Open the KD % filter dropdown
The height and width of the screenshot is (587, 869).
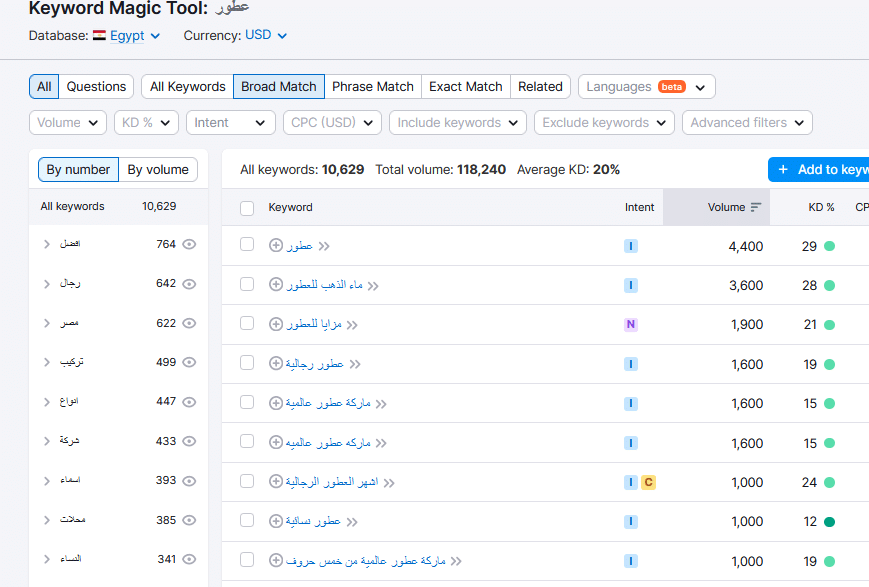146,122
